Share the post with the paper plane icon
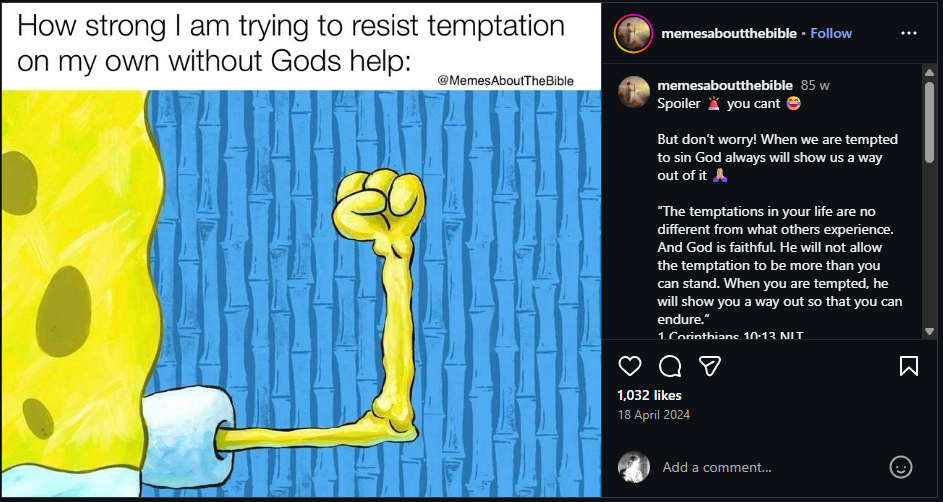The height and width of the screenshot is (502, 943). tap(709, 366)
